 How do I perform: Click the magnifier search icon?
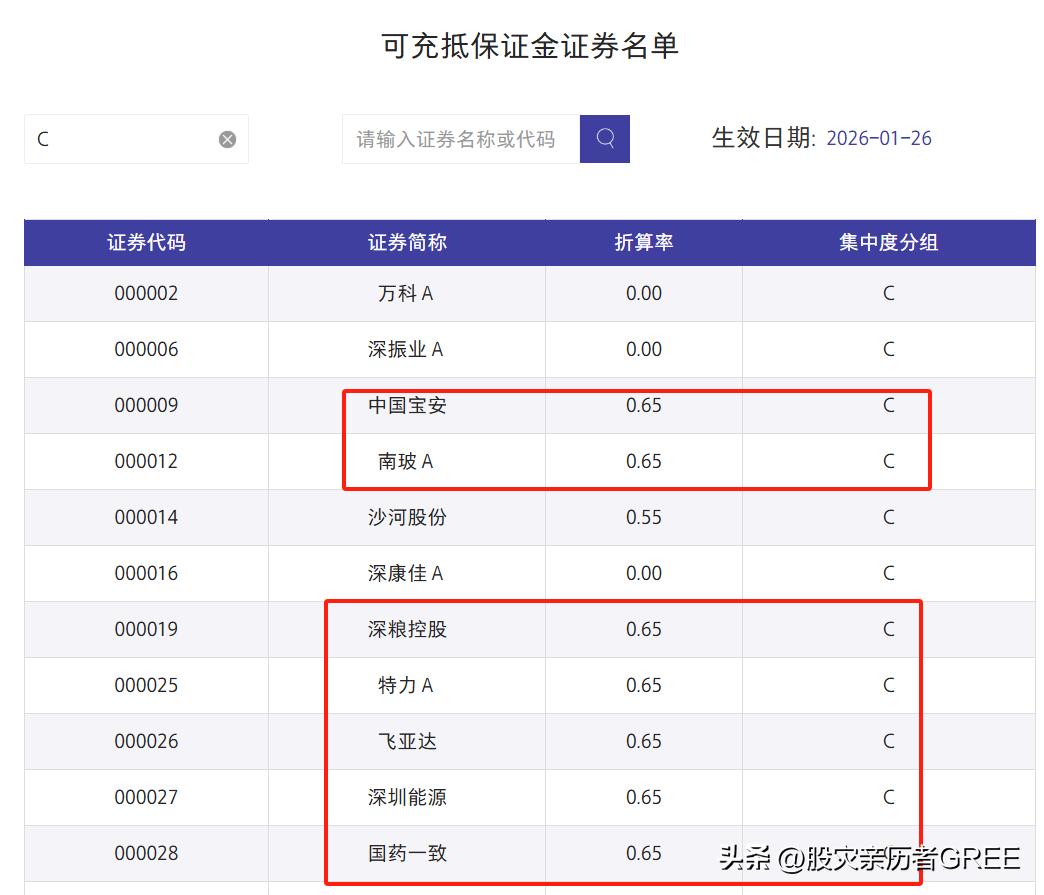click(x=604, y=139)
